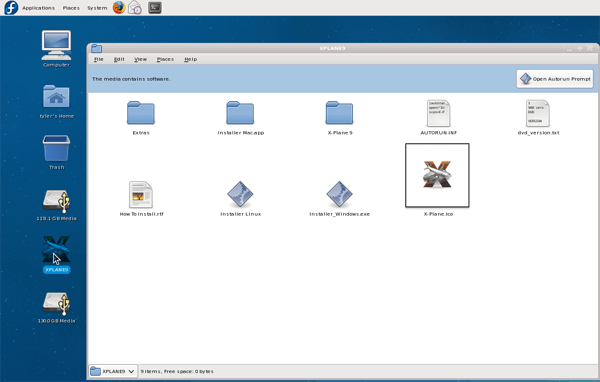Click the Trash desktop icon
The width and height of the screenshot is (600, 382).
pos(56,148)
